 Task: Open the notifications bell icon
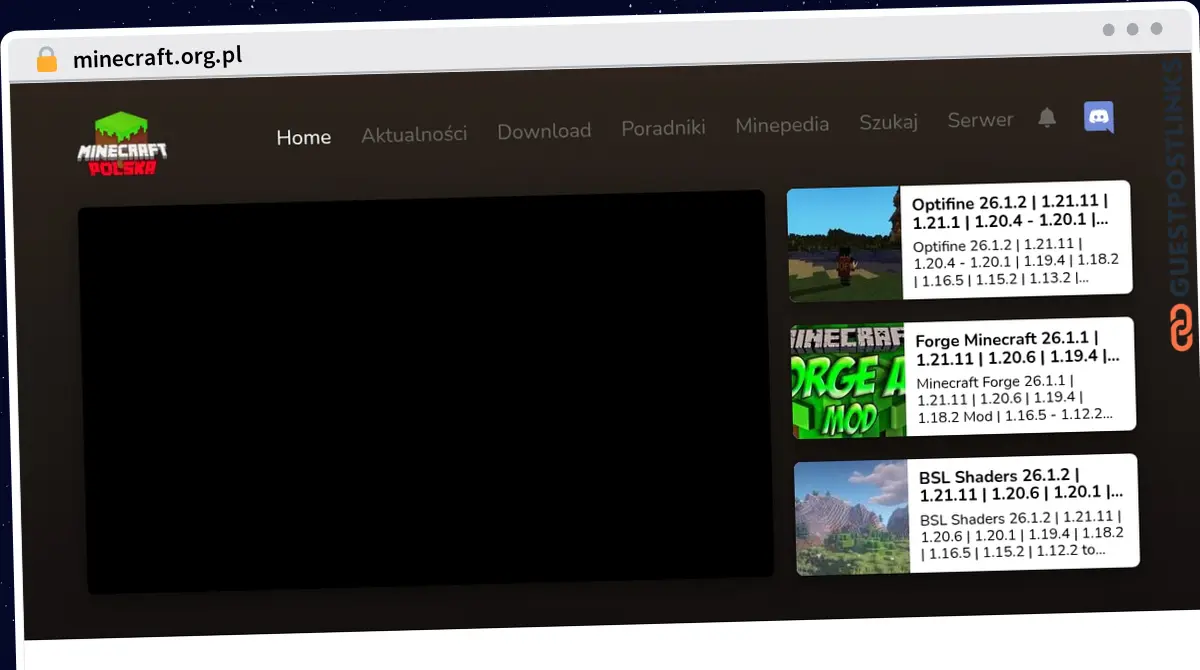(x=1047, y=118)
